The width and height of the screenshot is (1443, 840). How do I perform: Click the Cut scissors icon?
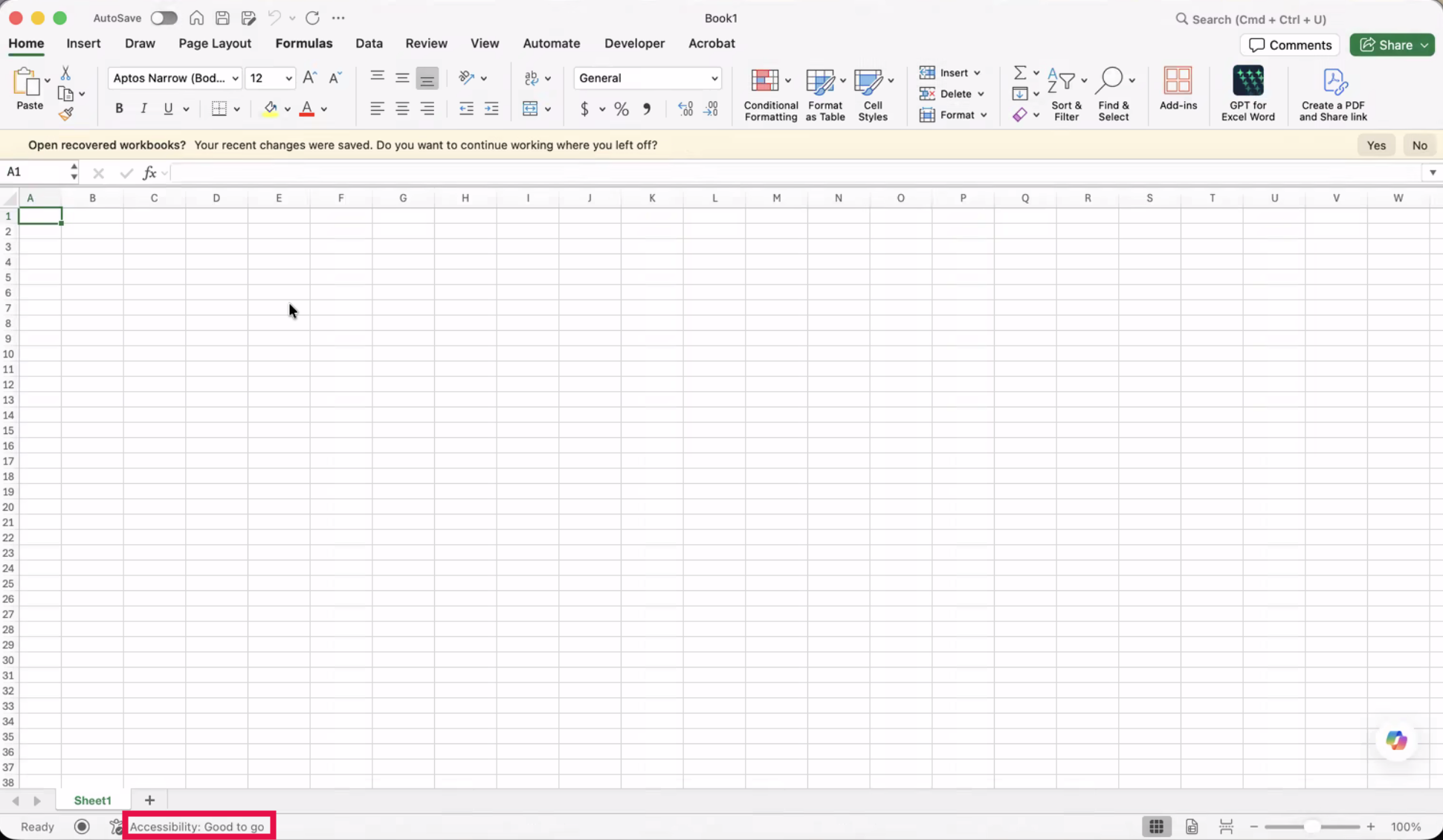pos(65,73)
